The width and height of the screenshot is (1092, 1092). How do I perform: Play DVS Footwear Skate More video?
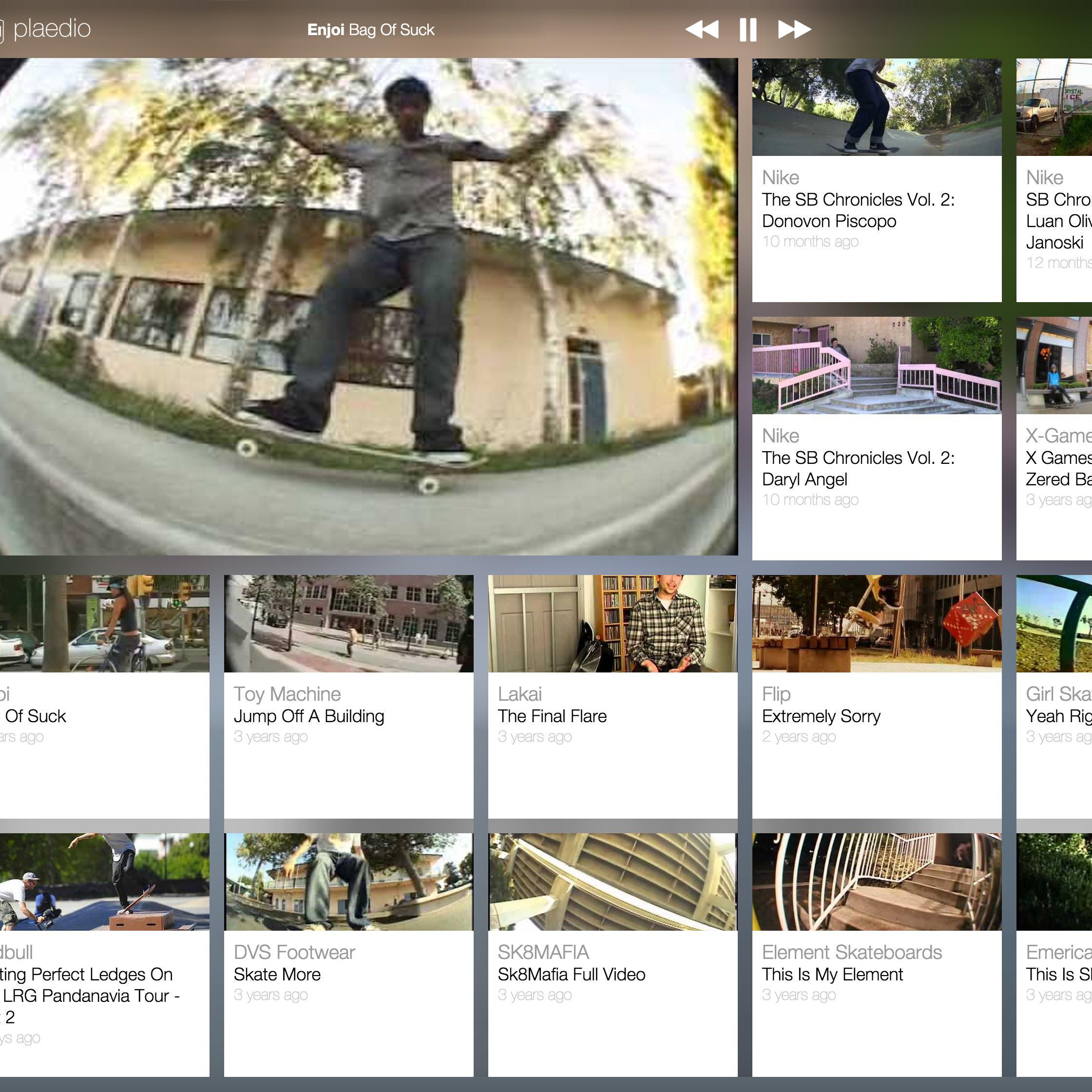coord(348,882)
